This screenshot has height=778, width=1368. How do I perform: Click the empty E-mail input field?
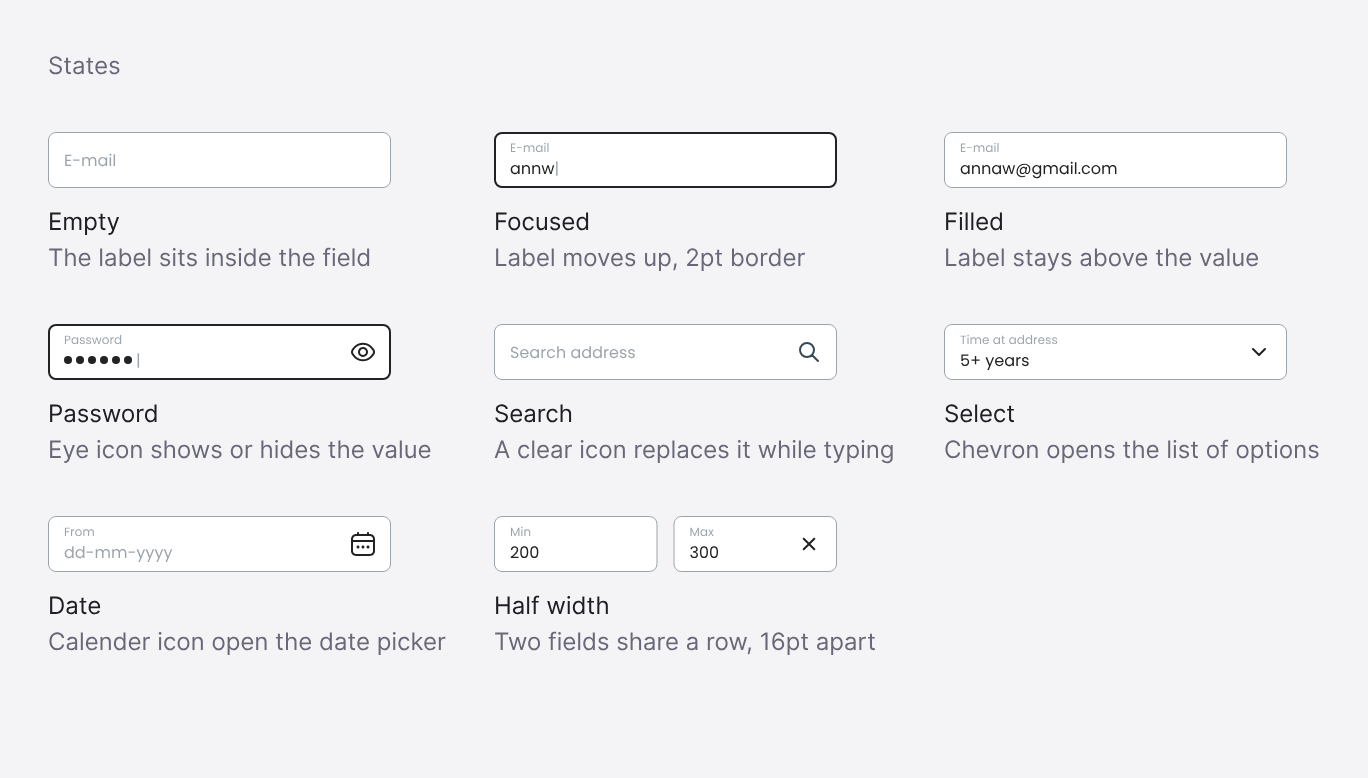219,160
